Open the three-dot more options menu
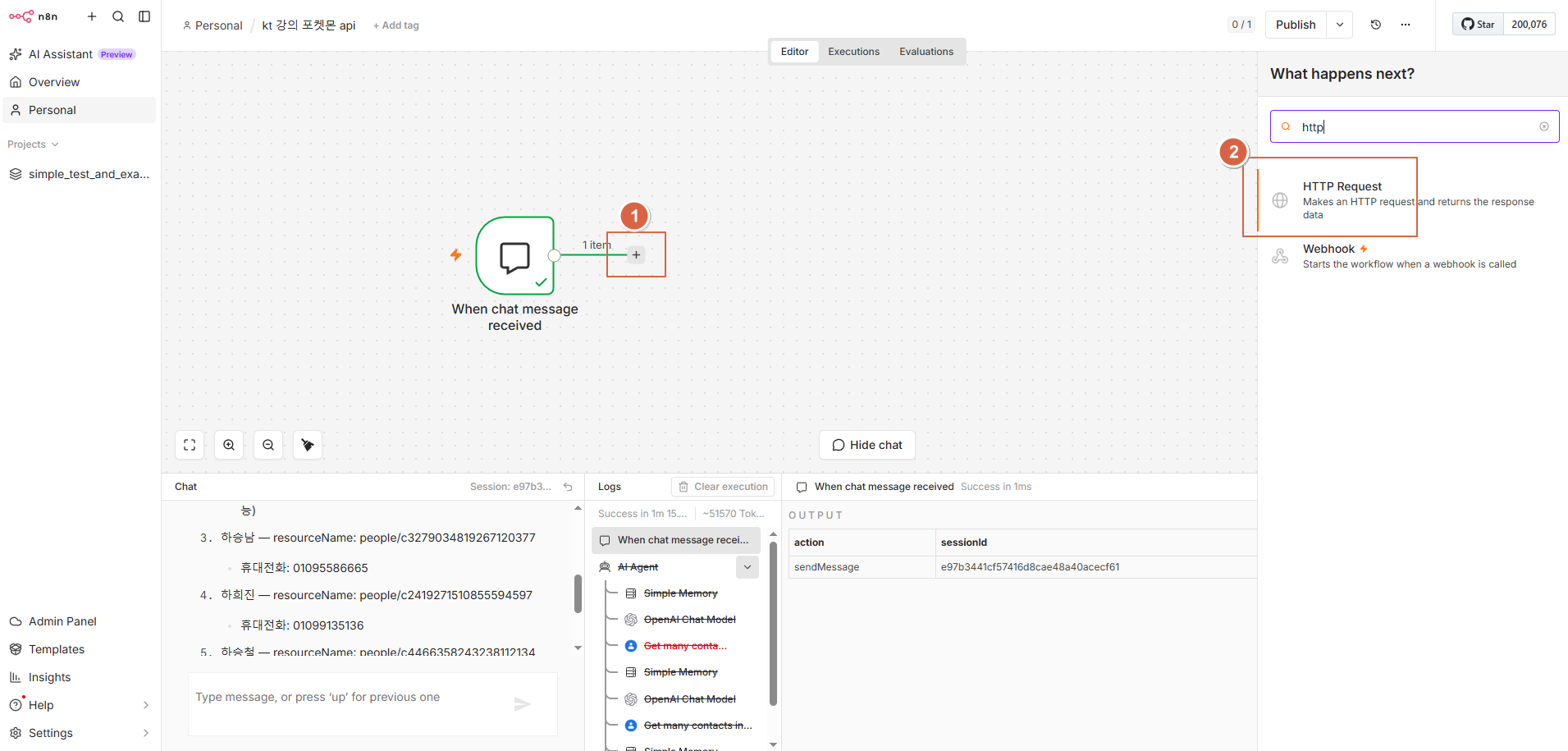The width and height of the screenshot is (1568, 751). point(1406,25)
